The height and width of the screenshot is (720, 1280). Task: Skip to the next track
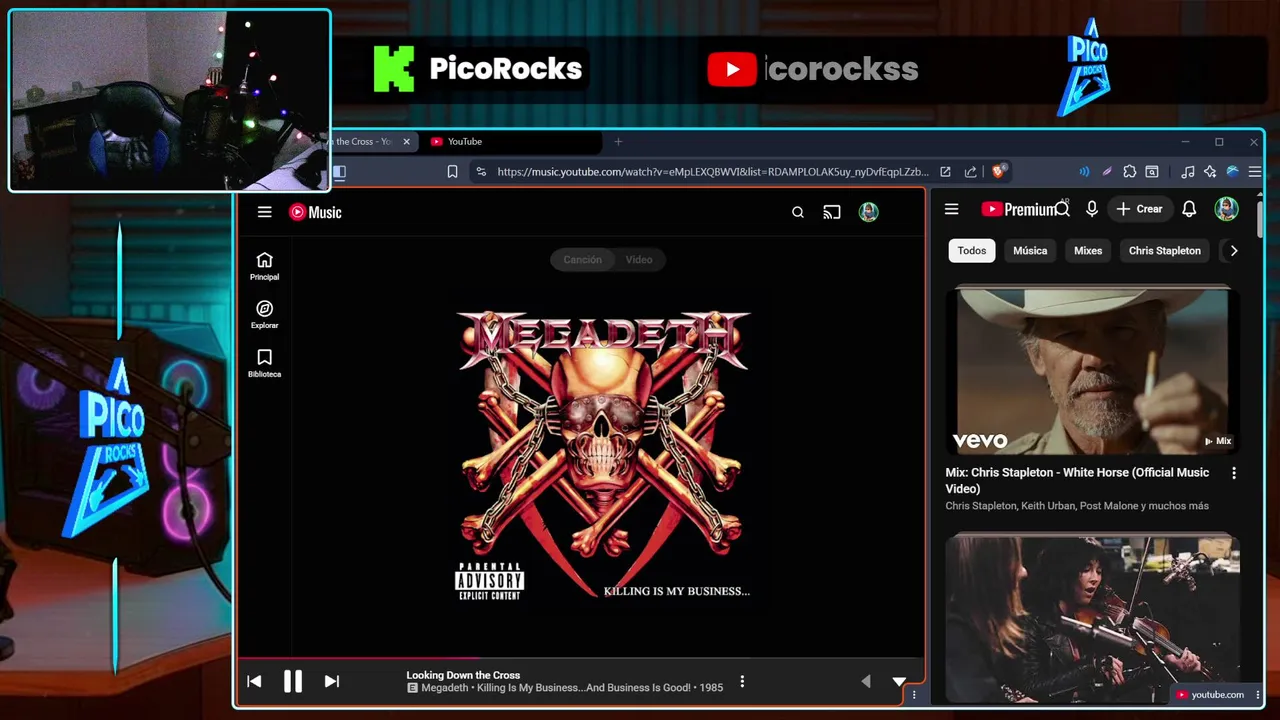point(332,681)
